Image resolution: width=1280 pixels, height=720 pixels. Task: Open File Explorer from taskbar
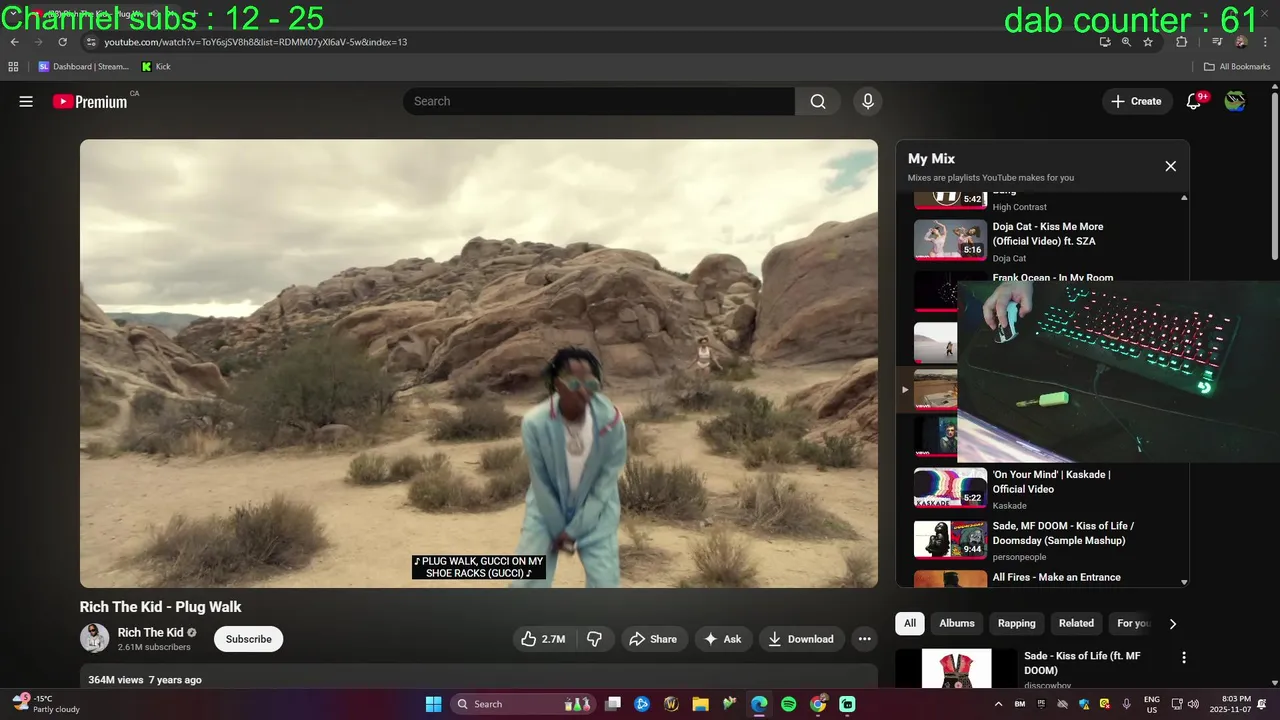[700, 704]
